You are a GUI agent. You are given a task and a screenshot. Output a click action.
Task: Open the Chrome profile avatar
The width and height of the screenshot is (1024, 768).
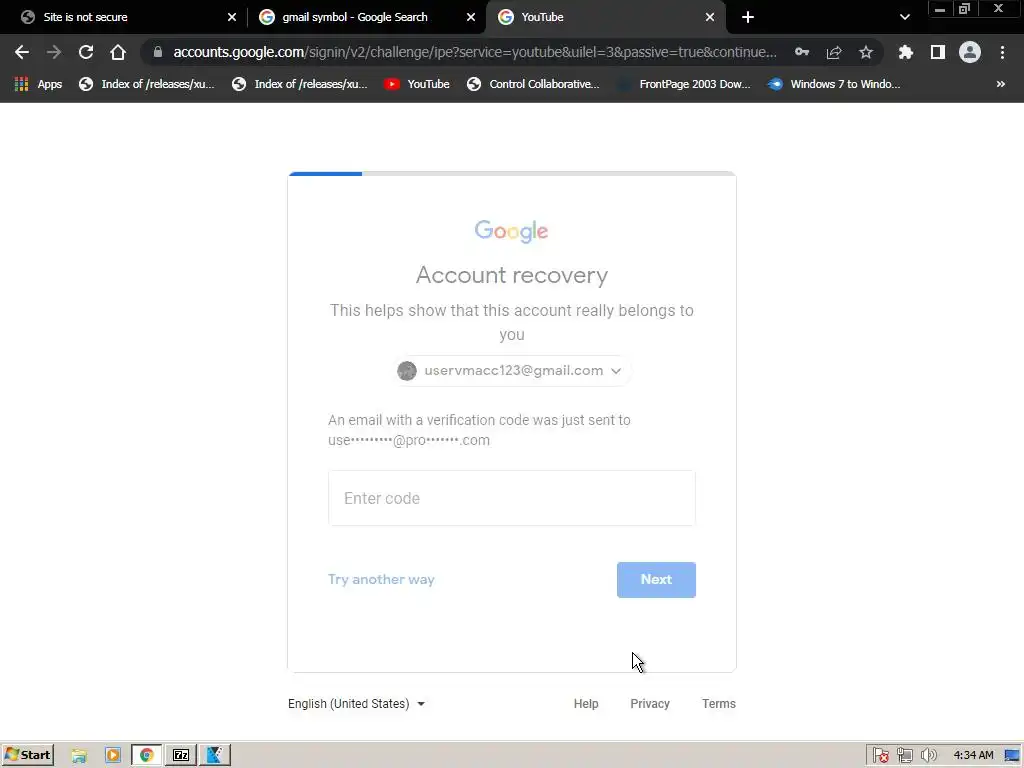970,52
